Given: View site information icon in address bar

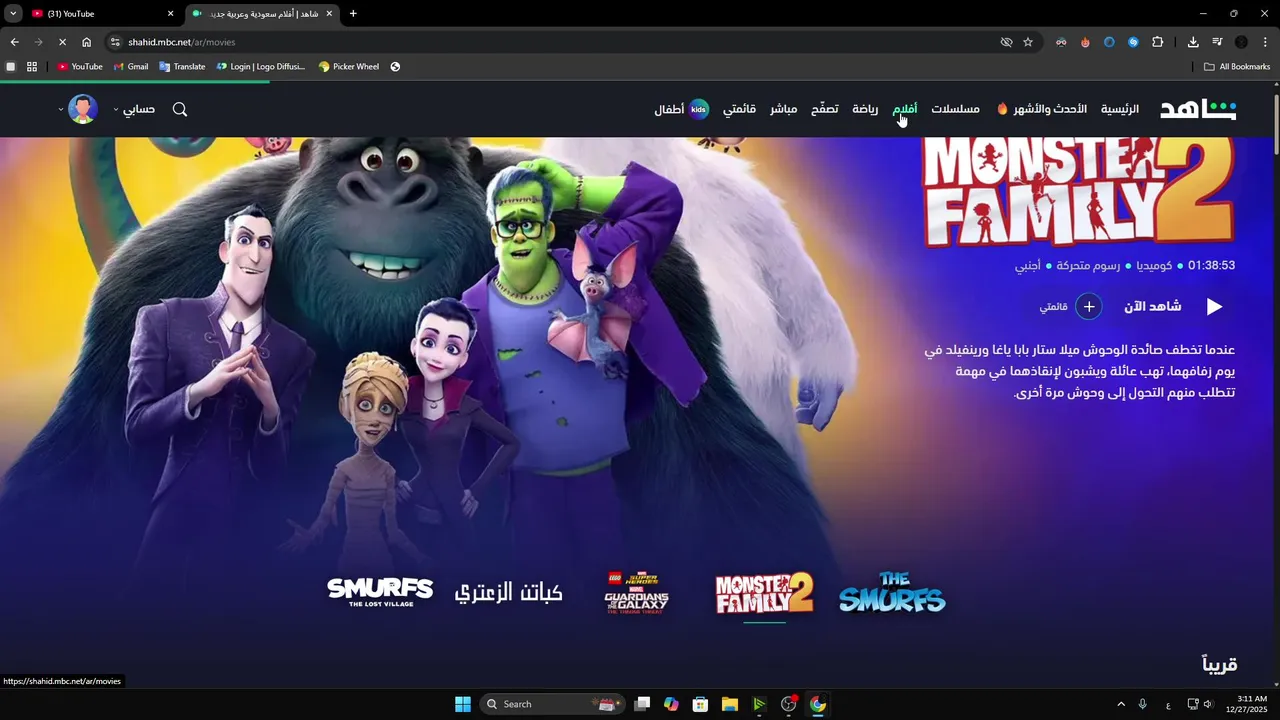Looking at the screenshot, I should pyautogui.click(x=115, y=42).
